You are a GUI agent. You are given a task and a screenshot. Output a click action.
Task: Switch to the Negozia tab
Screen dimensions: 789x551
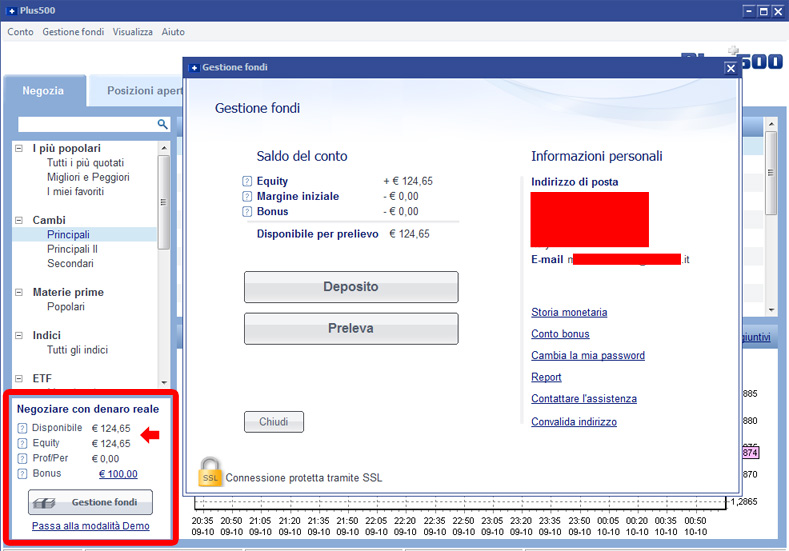coord(43,91)
